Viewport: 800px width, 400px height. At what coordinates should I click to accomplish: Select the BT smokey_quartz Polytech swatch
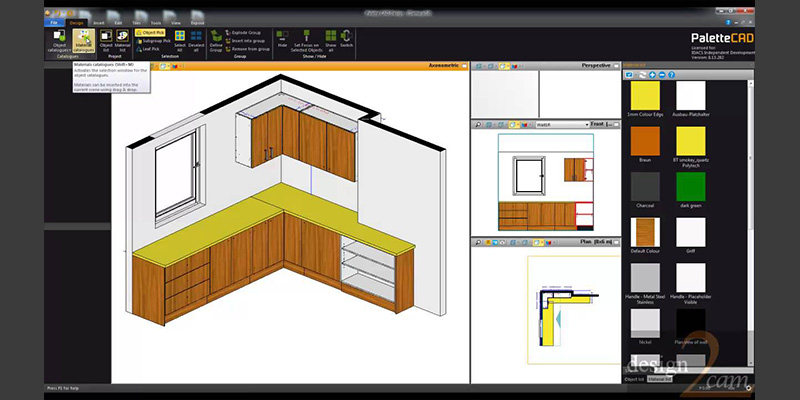[691, 141]
